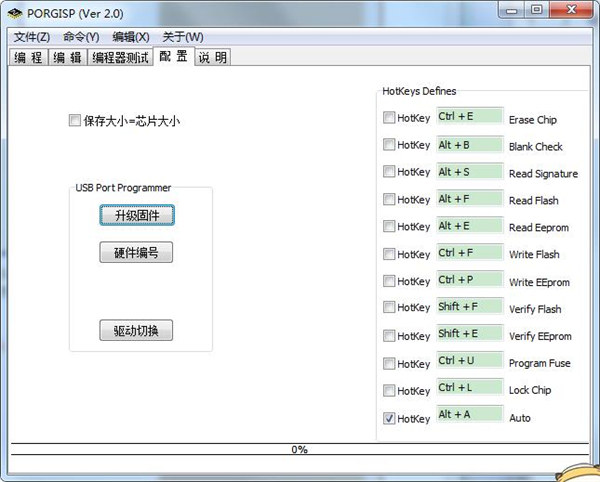The width and height of the screenshot is (600, 482).
Task: Minimize the PORGISP window
Action: click(512, 10)
